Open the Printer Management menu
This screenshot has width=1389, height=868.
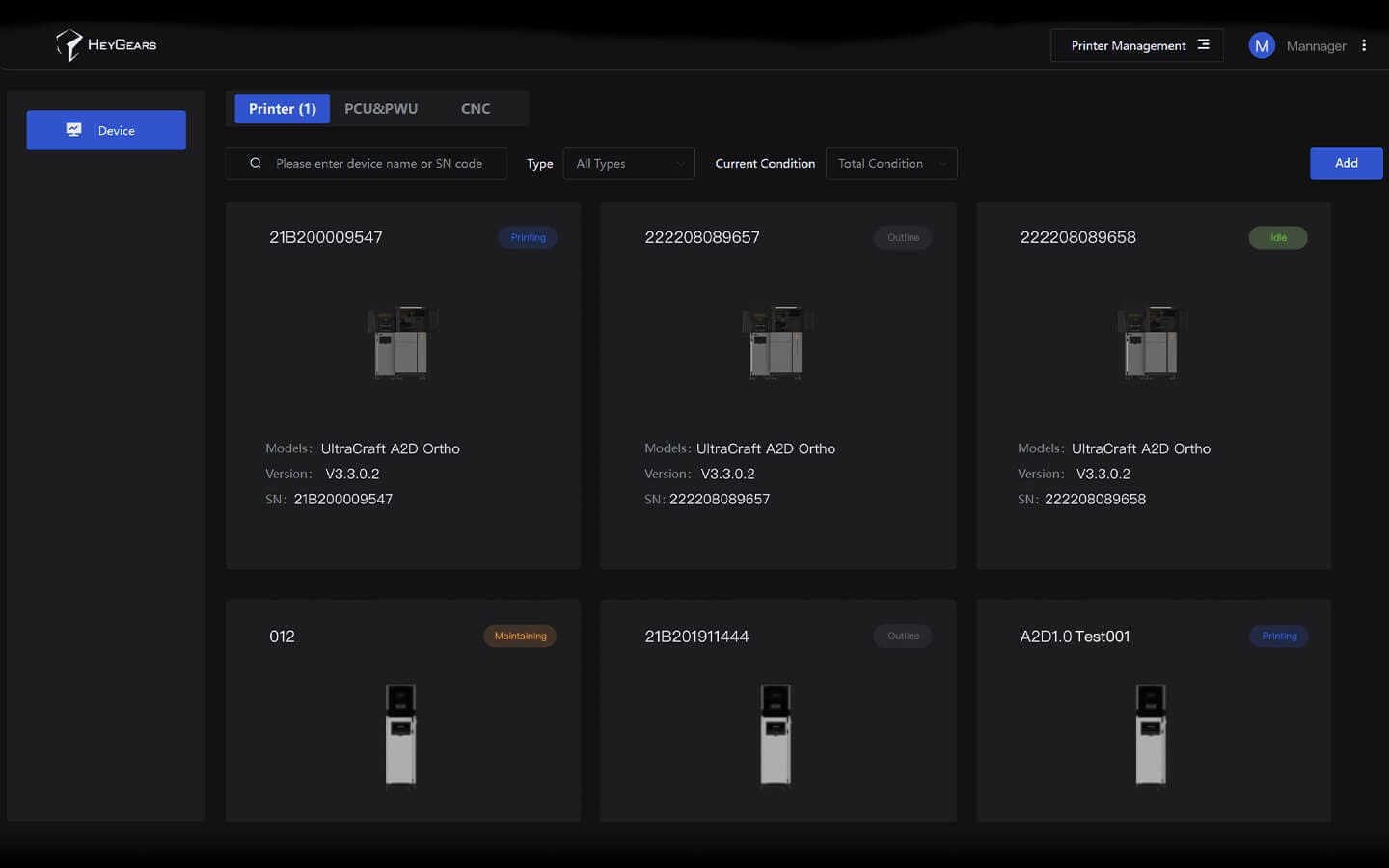pyautogui.click(x=1128, y=45)
